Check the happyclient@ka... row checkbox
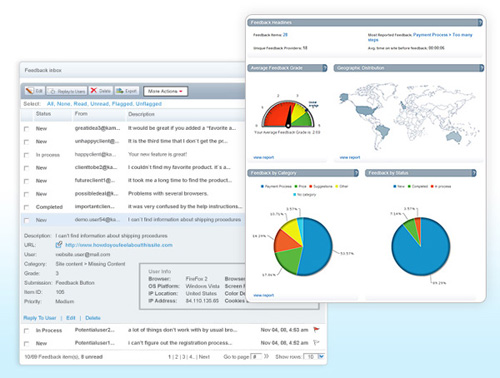The height and width of the screenshot is (378, 500). pyautogui.click(x=26, y=155)
